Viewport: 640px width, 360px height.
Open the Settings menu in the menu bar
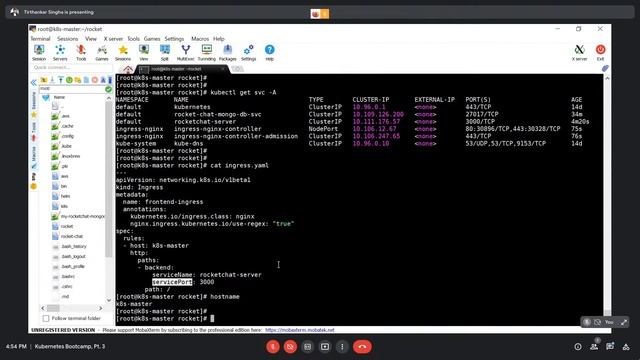[x=174, y=39]
